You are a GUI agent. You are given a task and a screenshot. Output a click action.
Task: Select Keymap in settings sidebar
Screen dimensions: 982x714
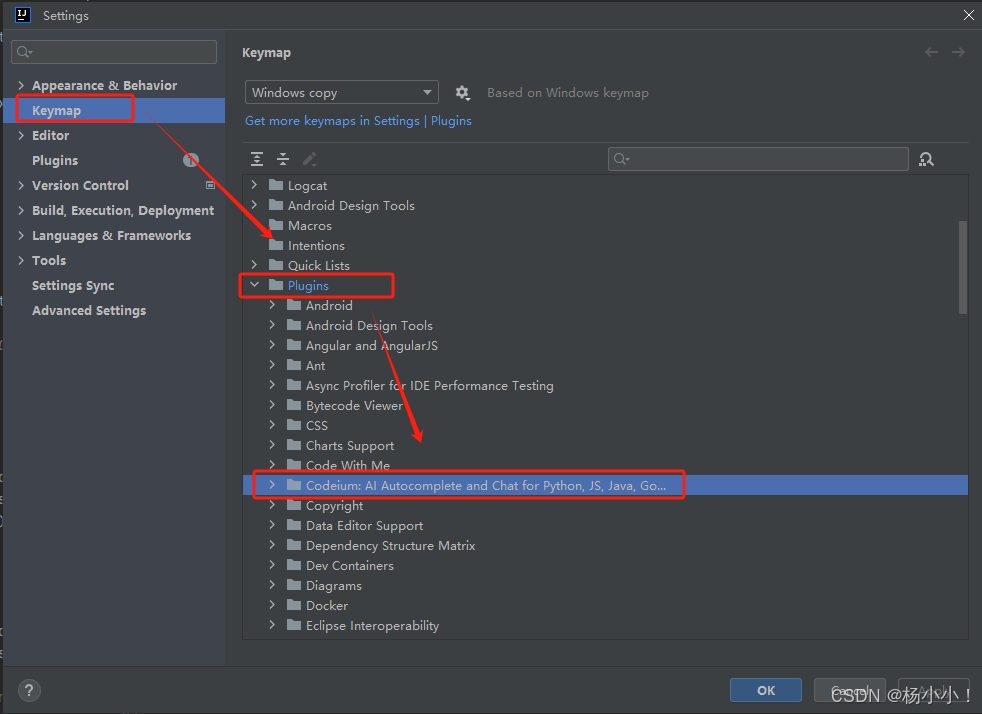[x=114, y=110]
